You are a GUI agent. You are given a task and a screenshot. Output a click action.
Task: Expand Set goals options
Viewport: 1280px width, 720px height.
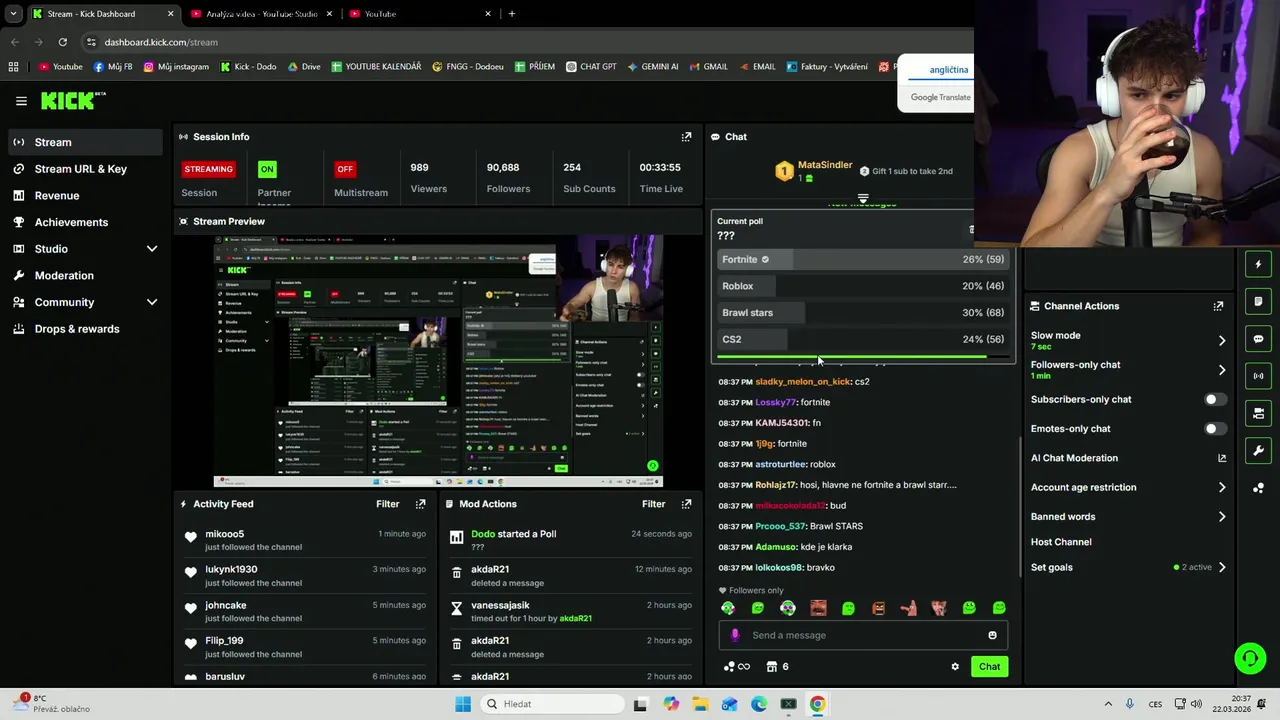pyautogui.click(x=1221, y=567)
